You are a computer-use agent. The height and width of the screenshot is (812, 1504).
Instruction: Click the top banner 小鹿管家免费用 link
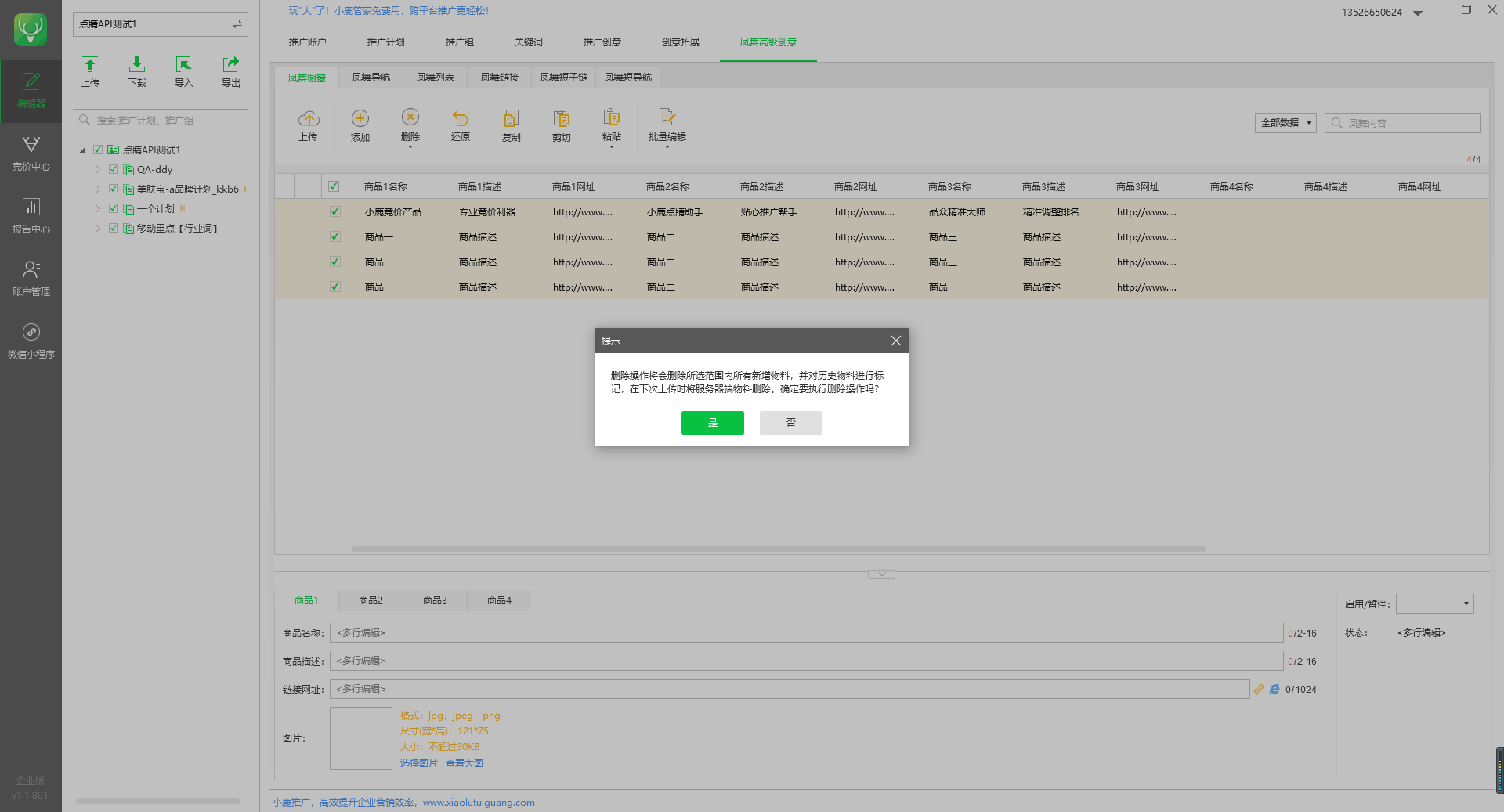click(389, 11)
